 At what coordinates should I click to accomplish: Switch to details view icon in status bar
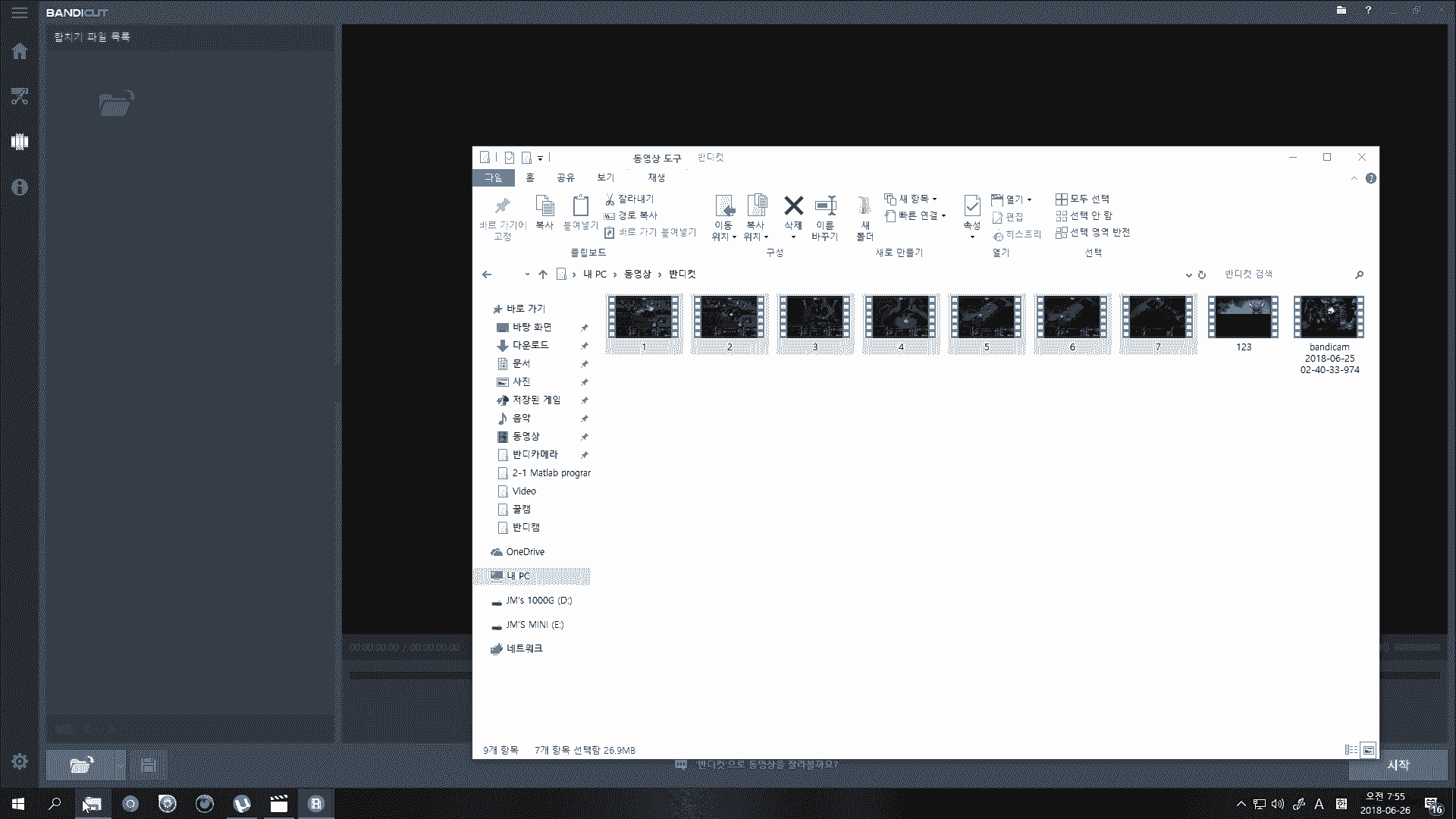[x=1351, y=750]
